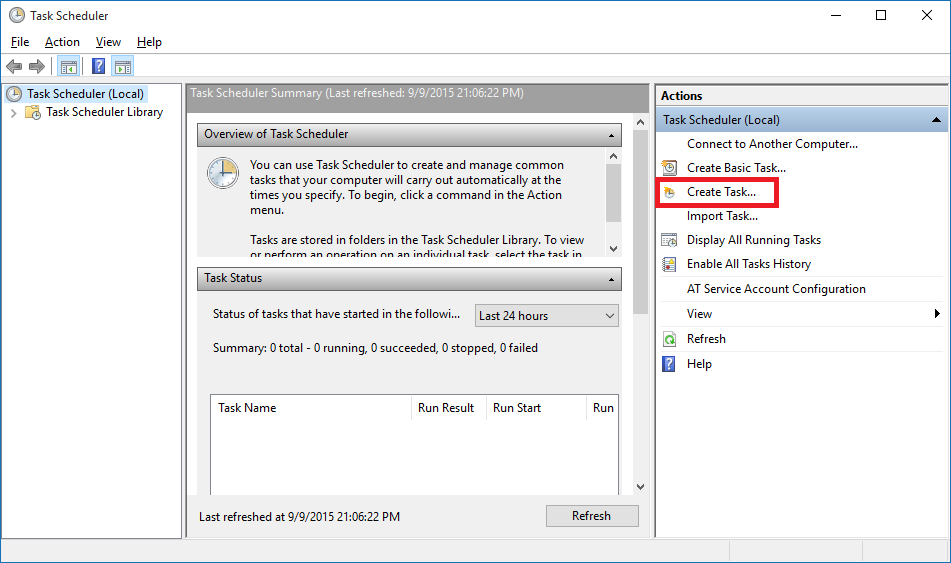Image resolution: width=951 pixels, height=563 pixels.
Task: Click the Back arrow in the toolbar
Action: [x=14, y=67]
